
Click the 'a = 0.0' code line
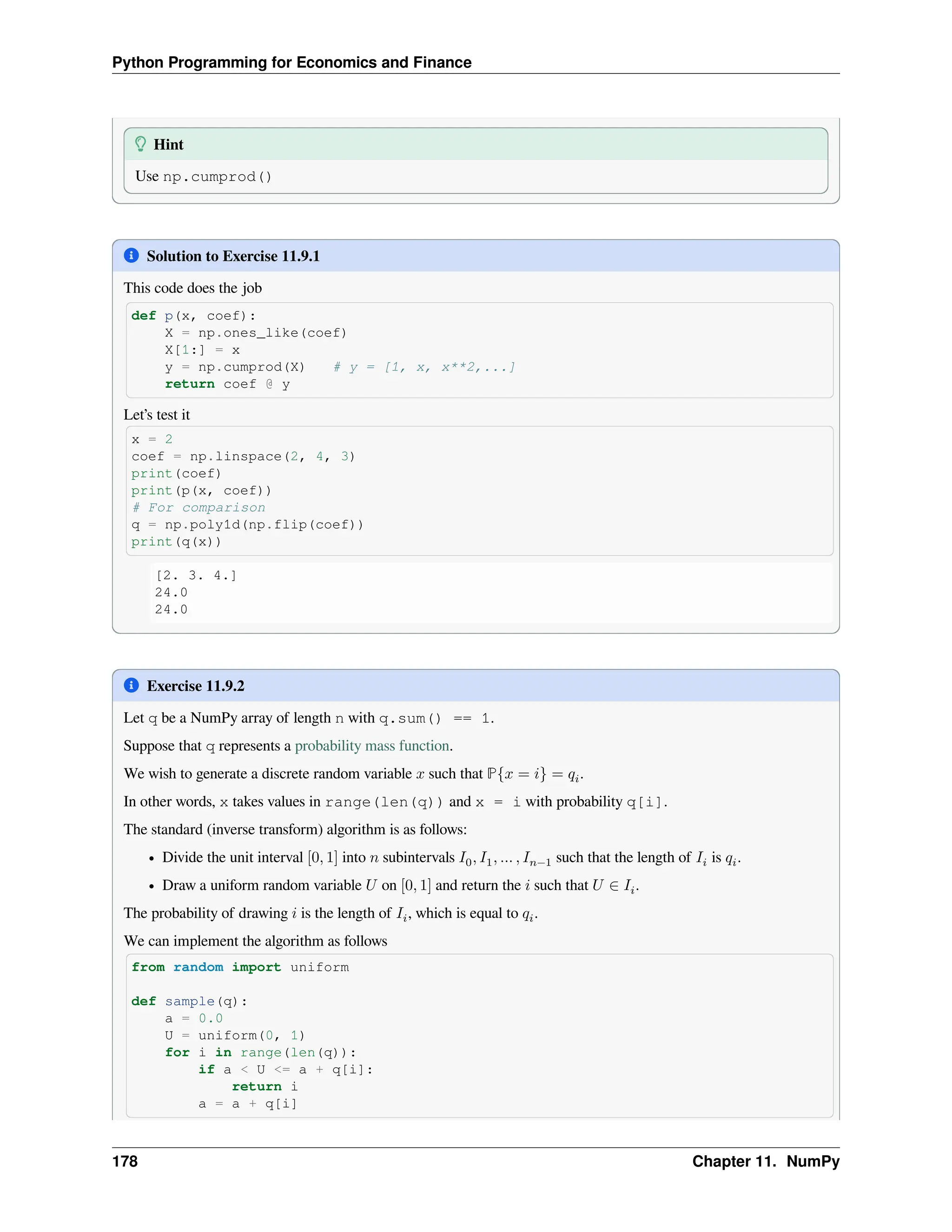point(193,1018)
